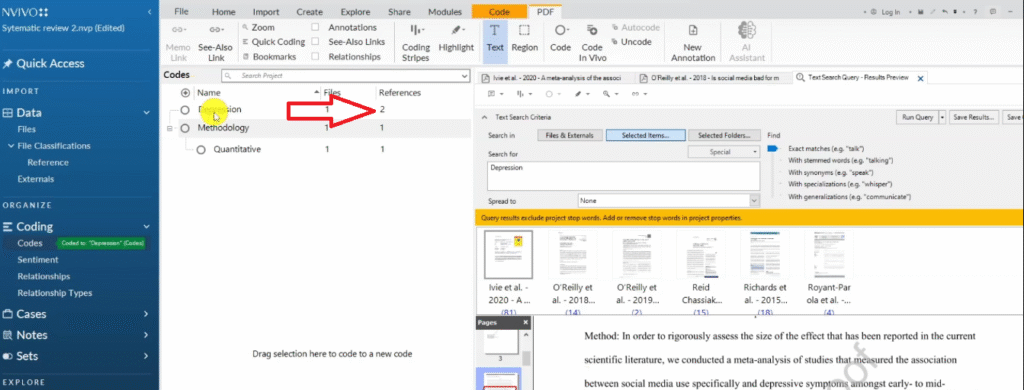The width and height of the screenshot is (1024, 390).
Task: Click the Run Query button
Action: [x=917, y=118]
